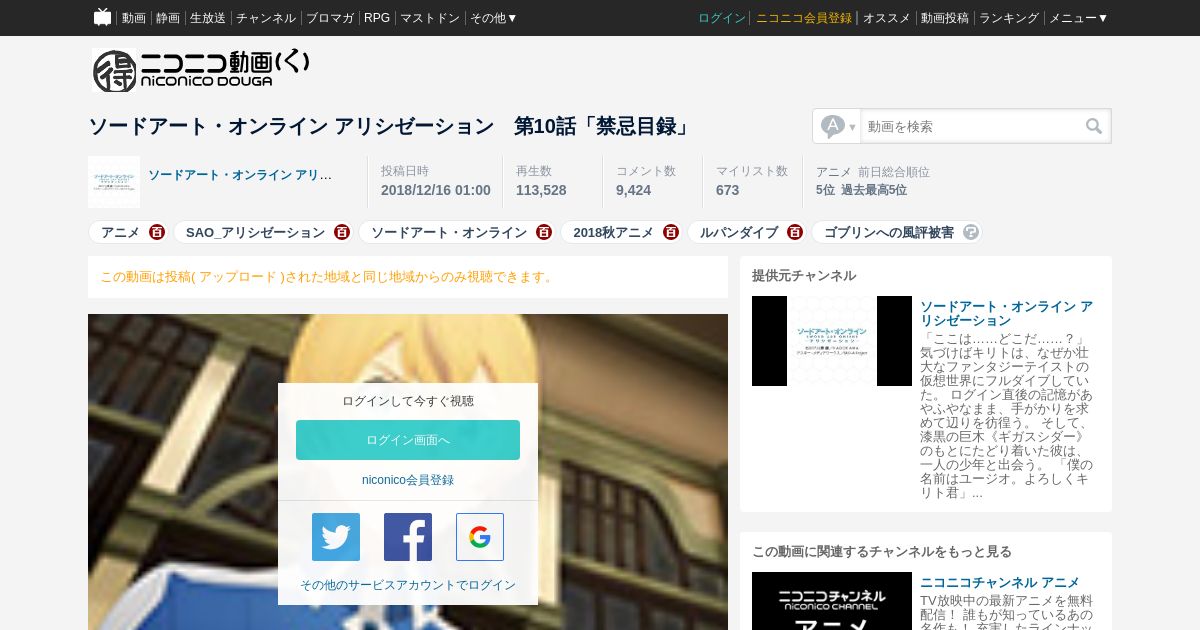Screen dimensions: 1200x630
Task: Click the magnifier search icon
Action: [x=1094, y=126]
